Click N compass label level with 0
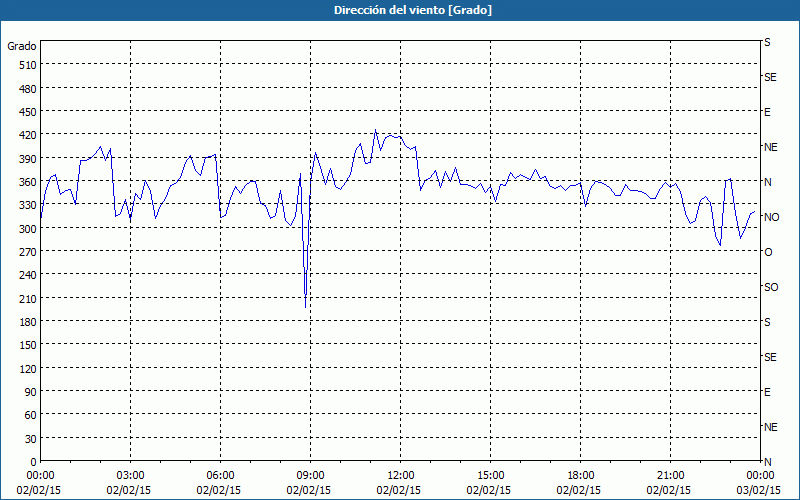800x500 pixels. point(767,462)
